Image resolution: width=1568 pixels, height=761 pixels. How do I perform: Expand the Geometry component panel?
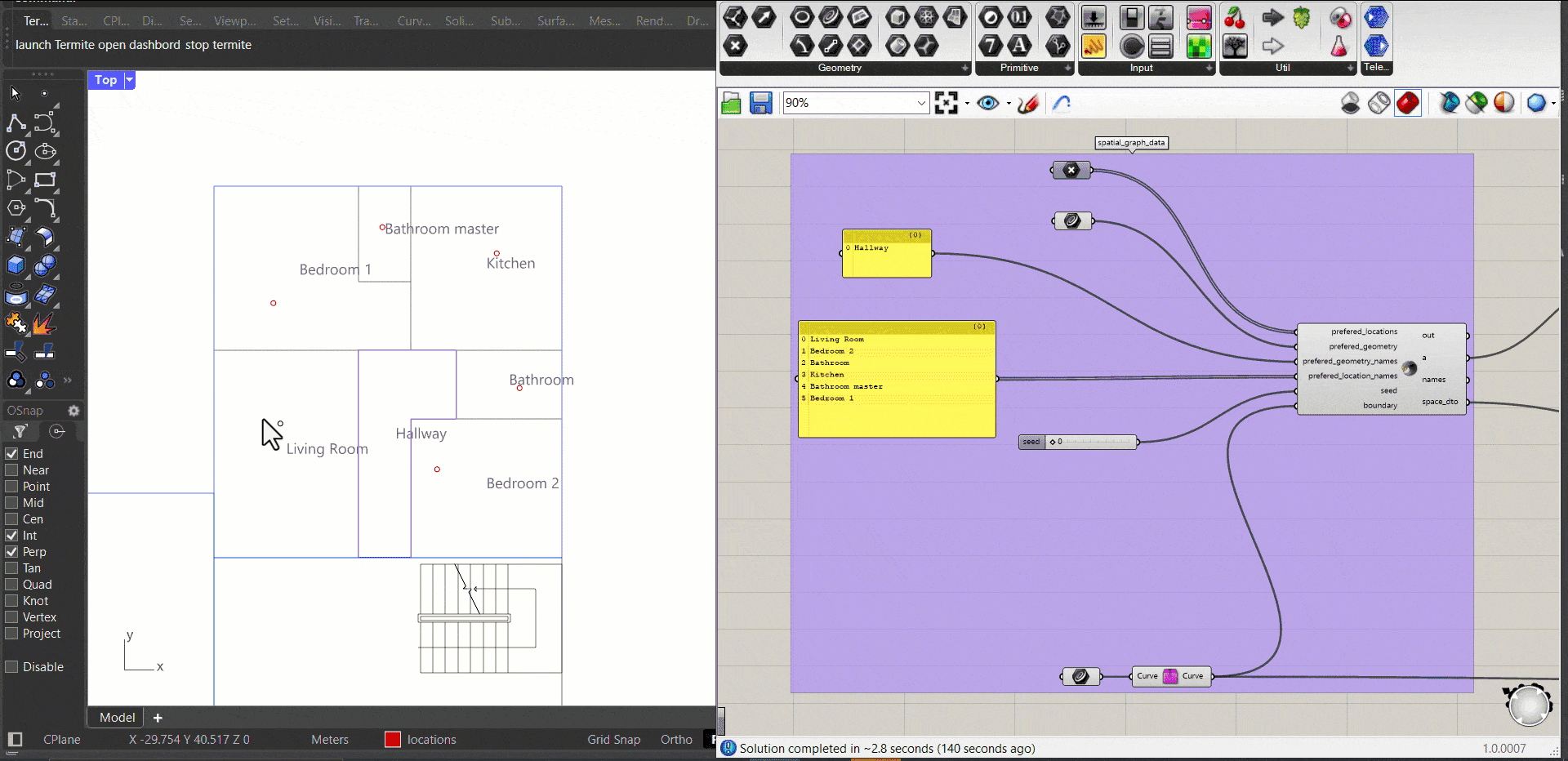[965, 69]
